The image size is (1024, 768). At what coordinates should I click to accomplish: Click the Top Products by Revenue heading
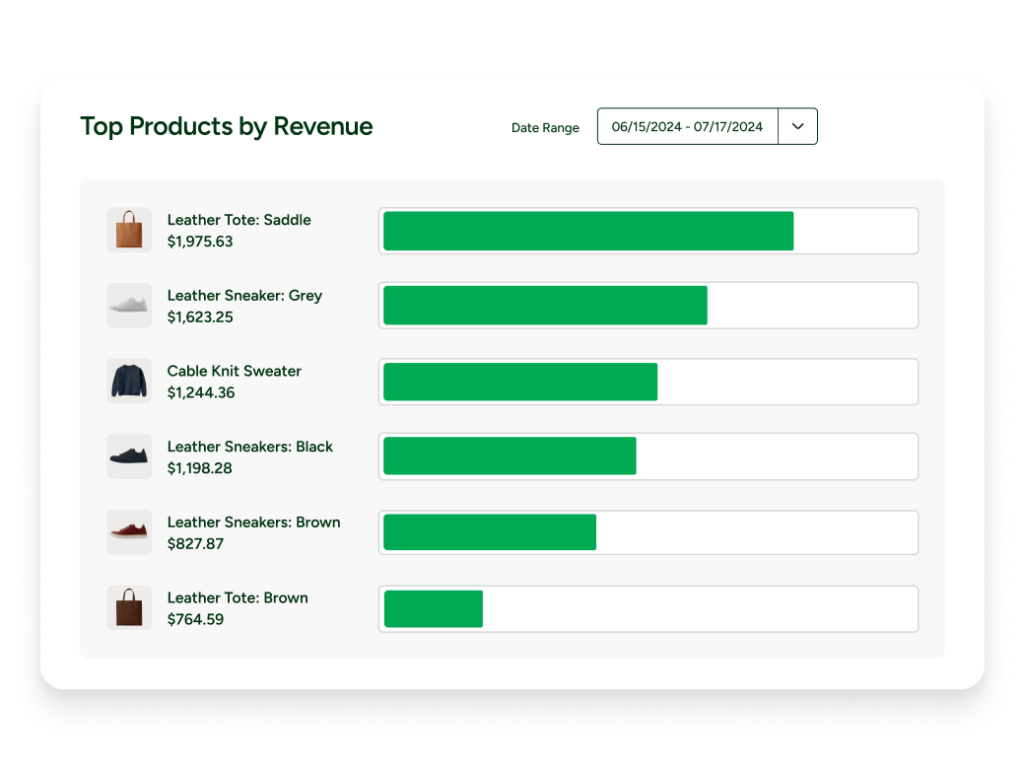[x=226, y=127]
